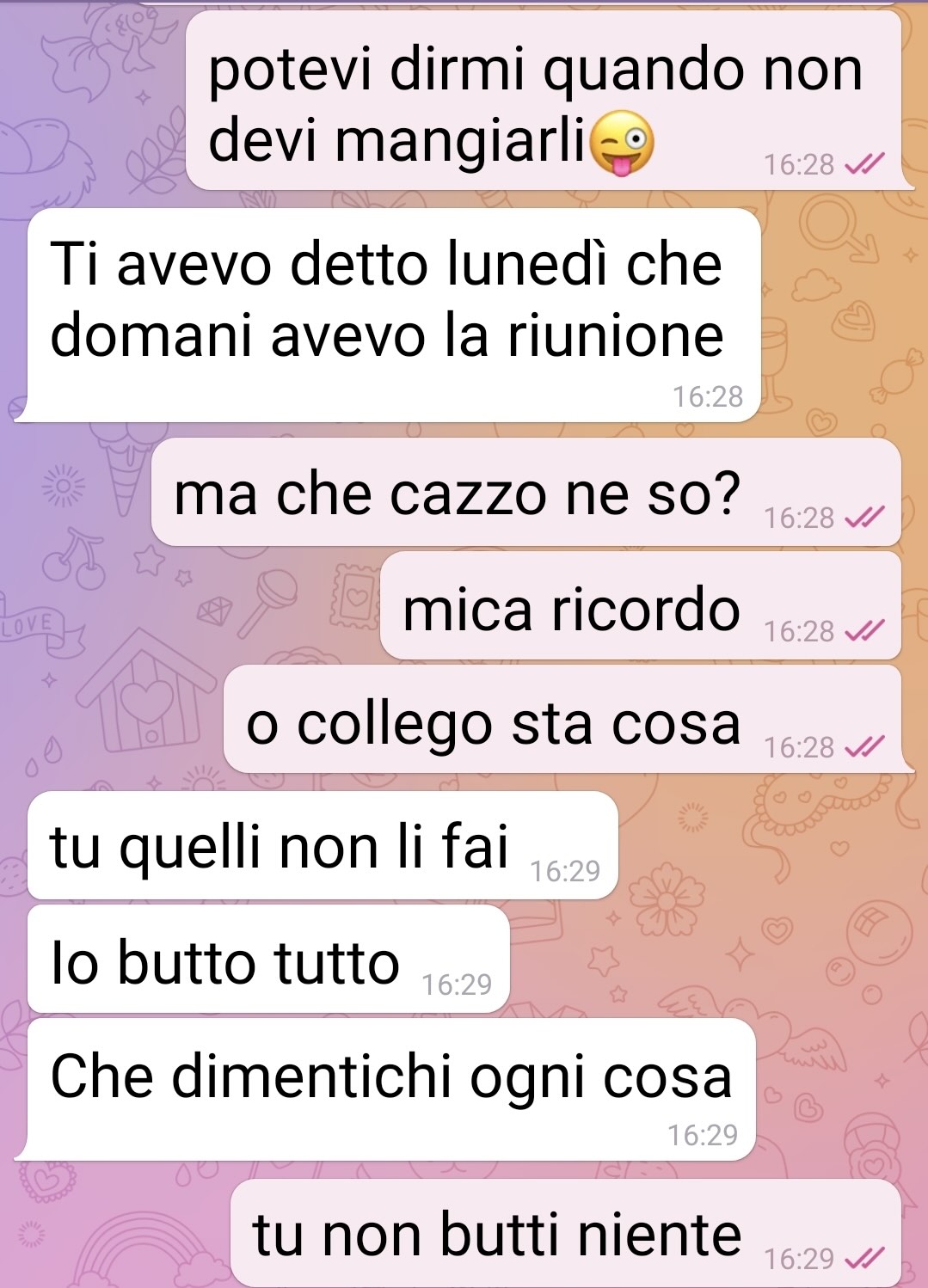Screen dimensions: 928x1288
Task: Tap read checkmarks on 'potevi dirmi' message
Action: coord(865,164)
